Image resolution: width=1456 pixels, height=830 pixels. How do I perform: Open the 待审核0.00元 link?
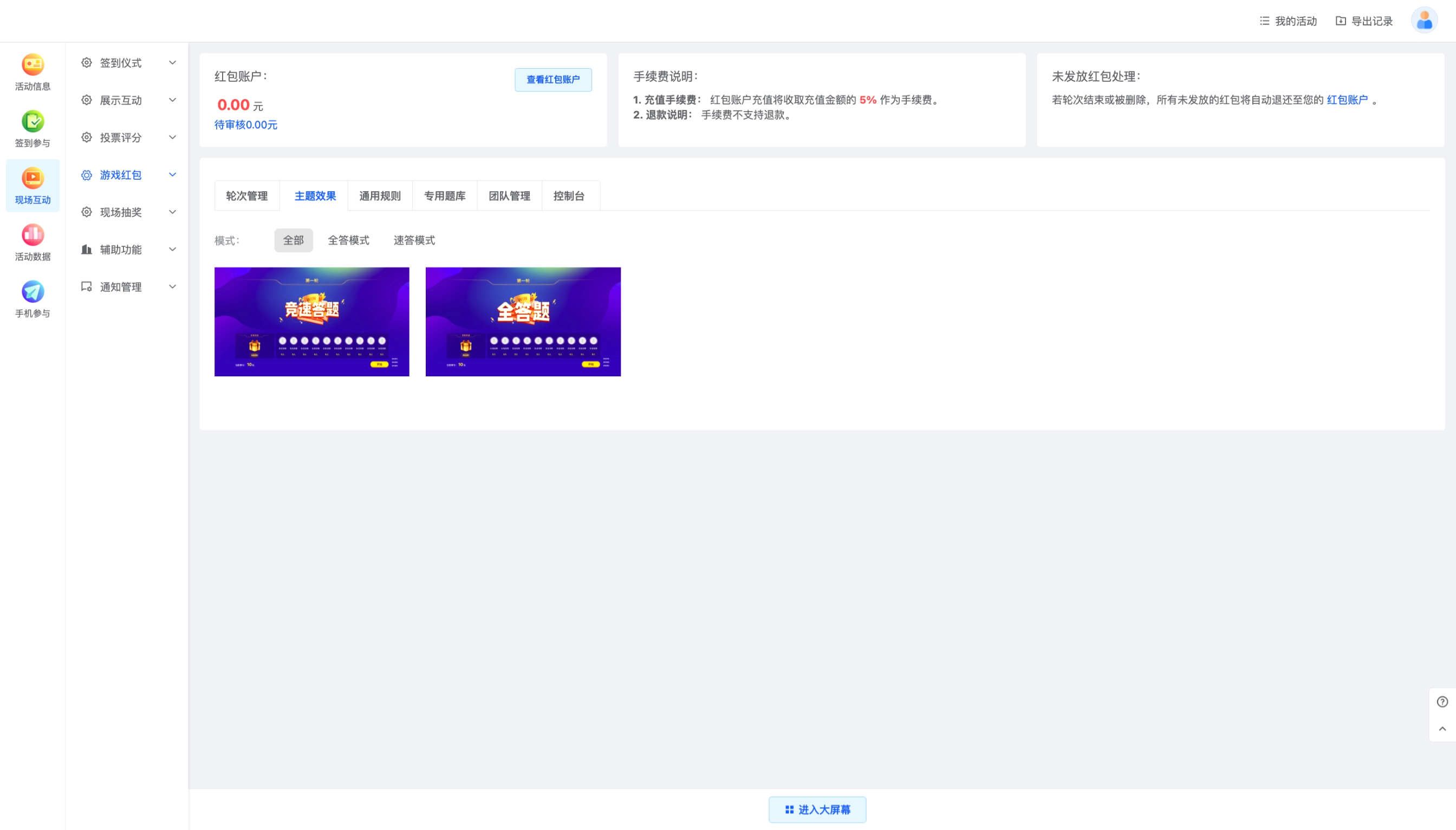click(245, 125)
